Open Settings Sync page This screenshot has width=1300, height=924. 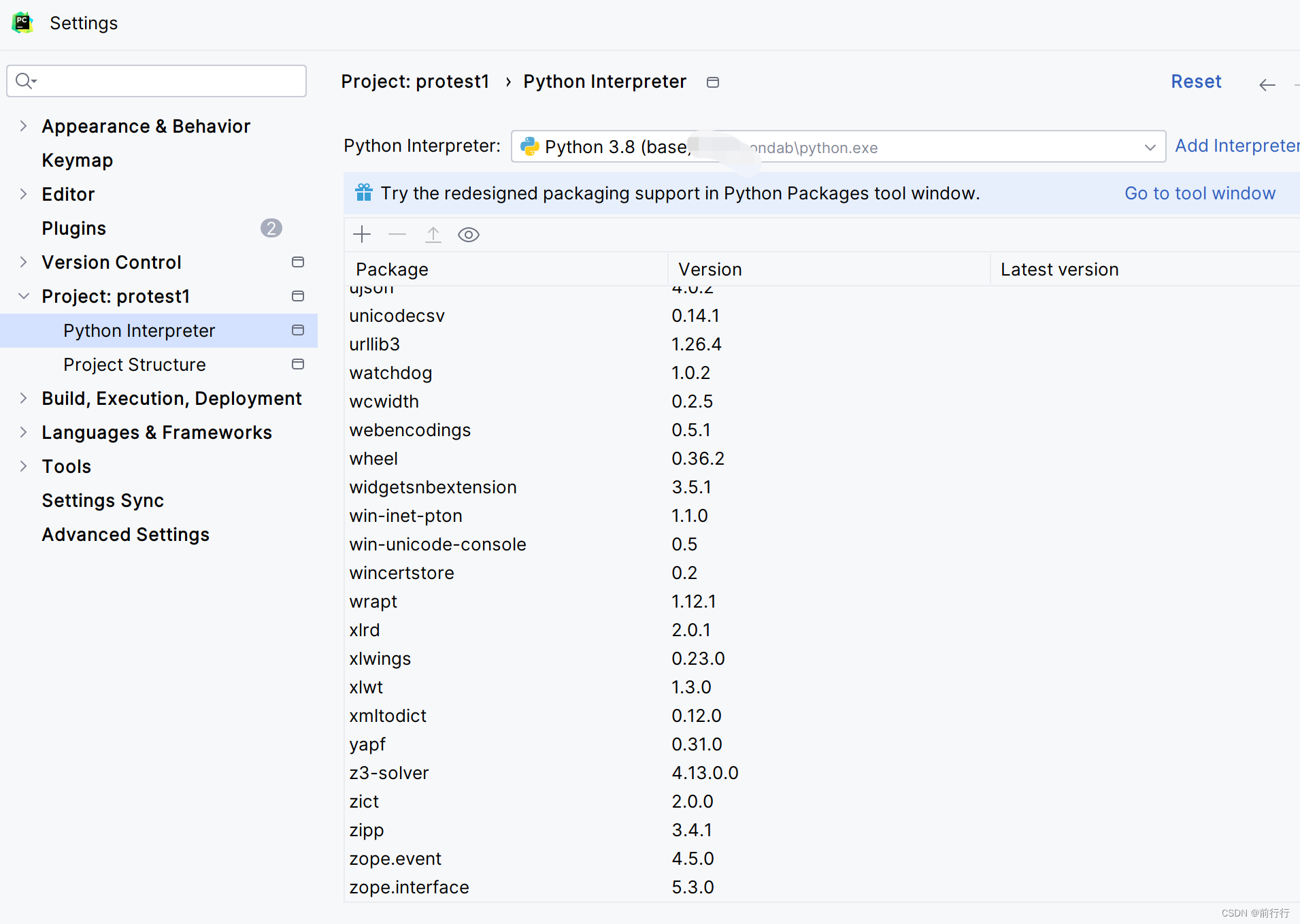click(x=103, y=500)
